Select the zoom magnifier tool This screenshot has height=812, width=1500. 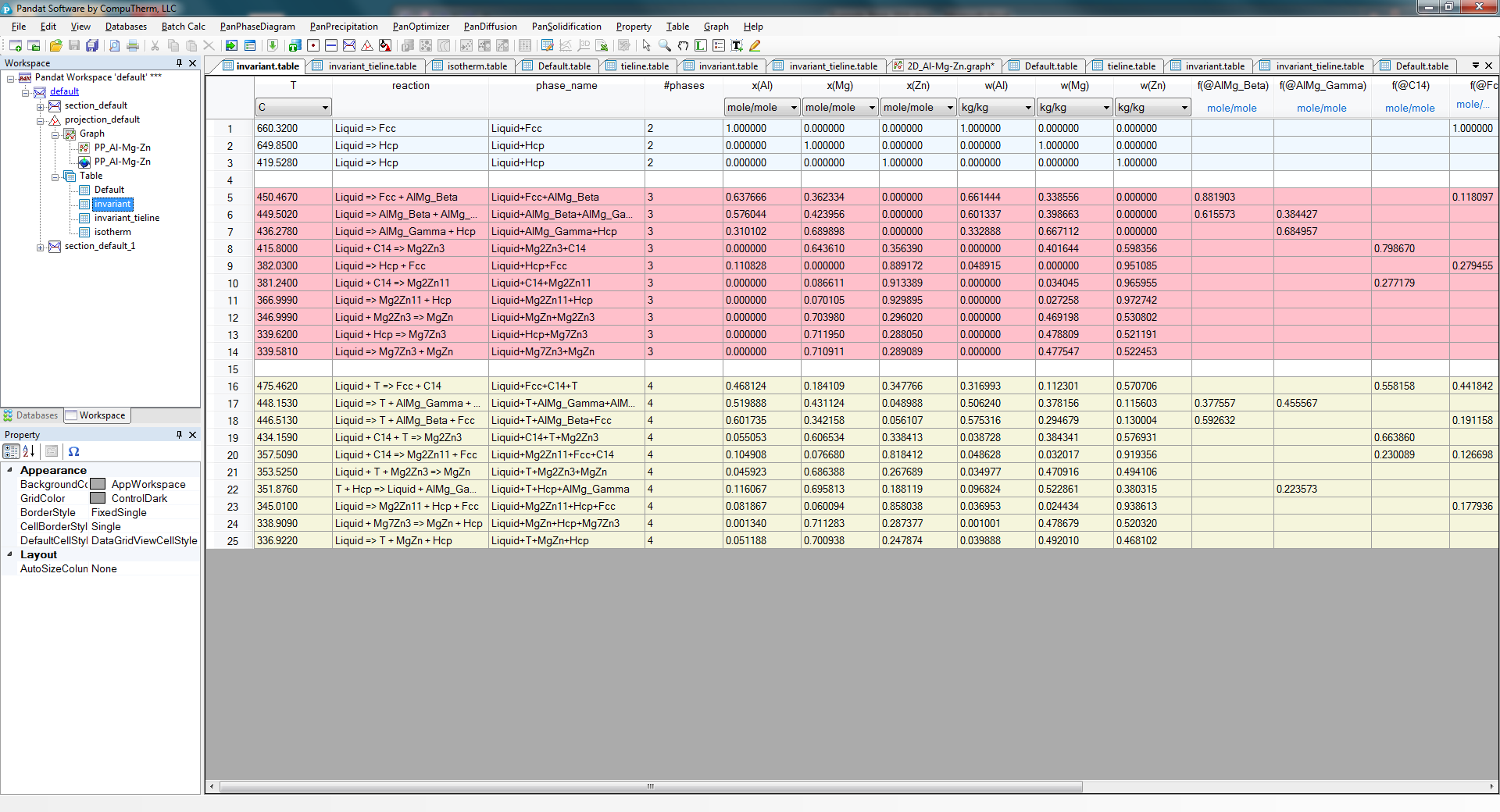click(x=665, y=46)
